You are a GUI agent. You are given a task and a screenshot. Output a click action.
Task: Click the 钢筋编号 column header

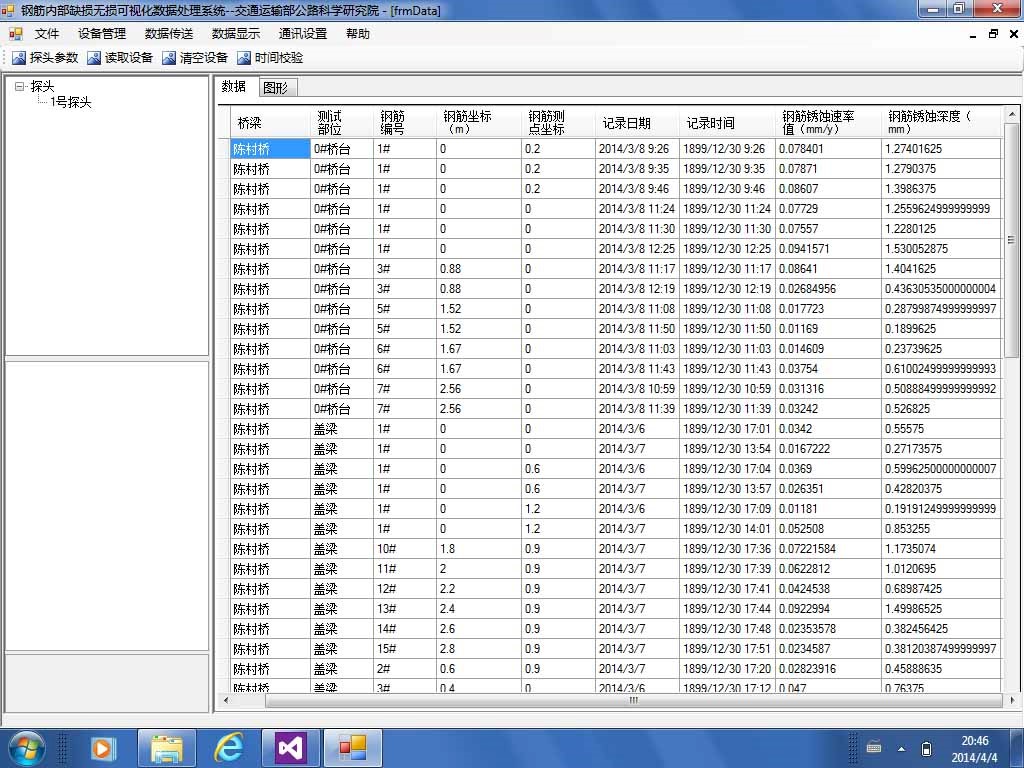(x=392, y=123)
